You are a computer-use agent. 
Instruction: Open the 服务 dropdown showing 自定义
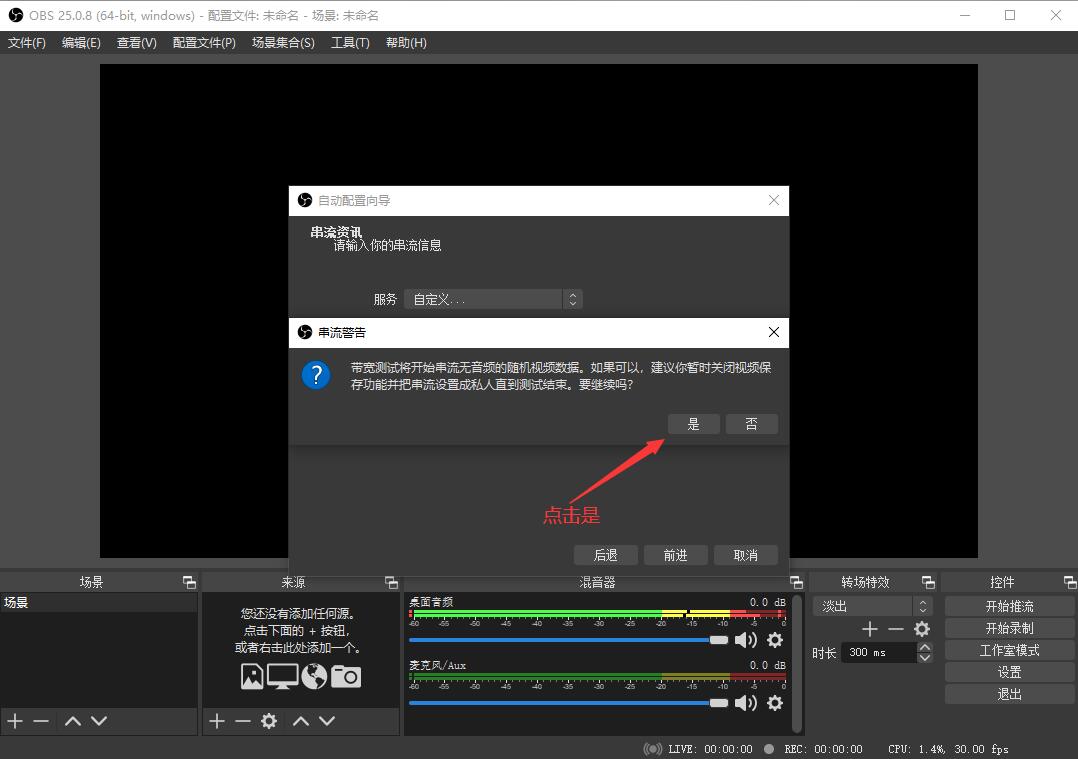click(493, 299)
